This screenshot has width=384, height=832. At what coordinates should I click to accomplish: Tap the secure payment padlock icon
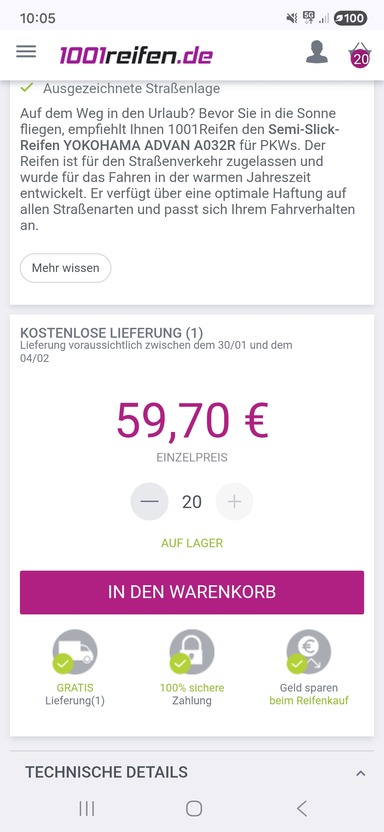pos(192,652)
